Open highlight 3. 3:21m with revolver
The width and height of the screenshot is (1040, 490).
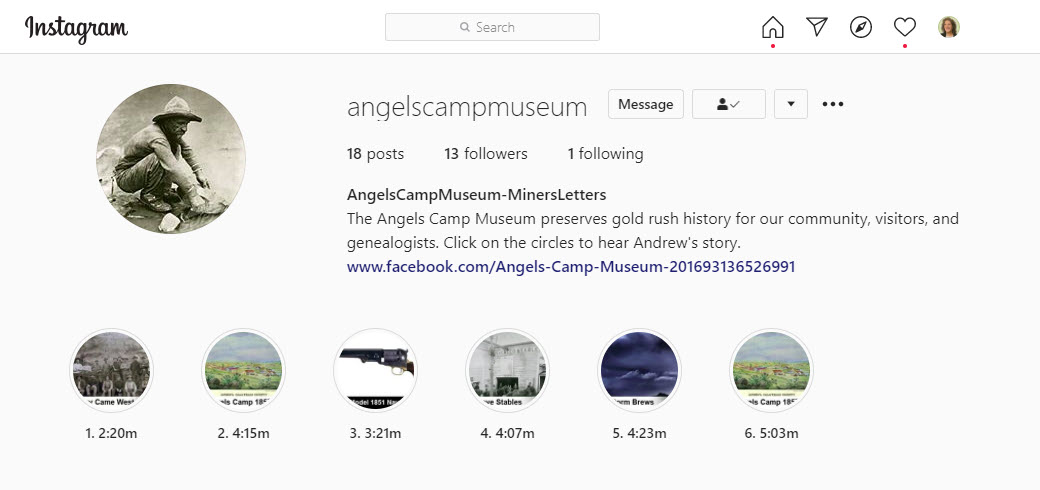[x=375, y=370]
